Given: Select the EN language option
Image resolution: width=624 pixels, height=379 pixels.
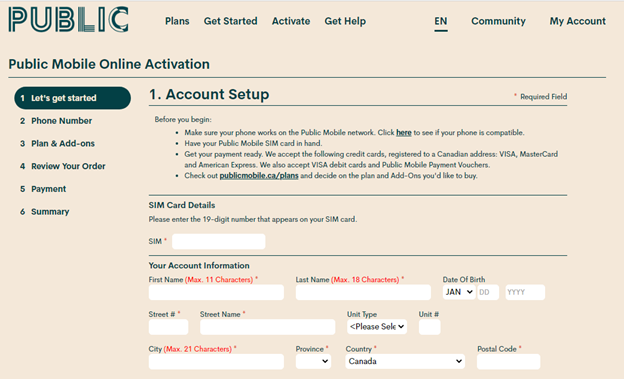Looking at the screenshot, I should click(441, 21).
